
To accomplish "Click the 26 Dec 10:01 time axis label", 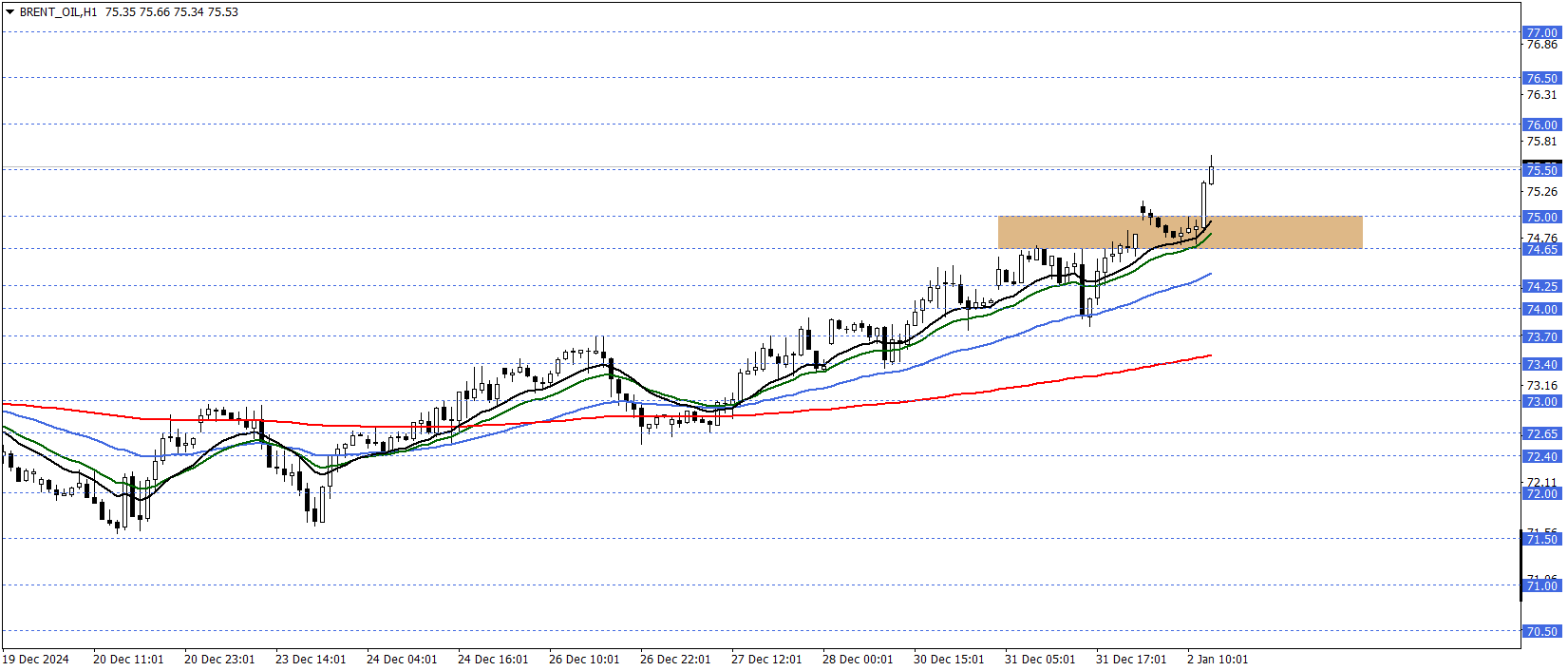I will point(584,659).
